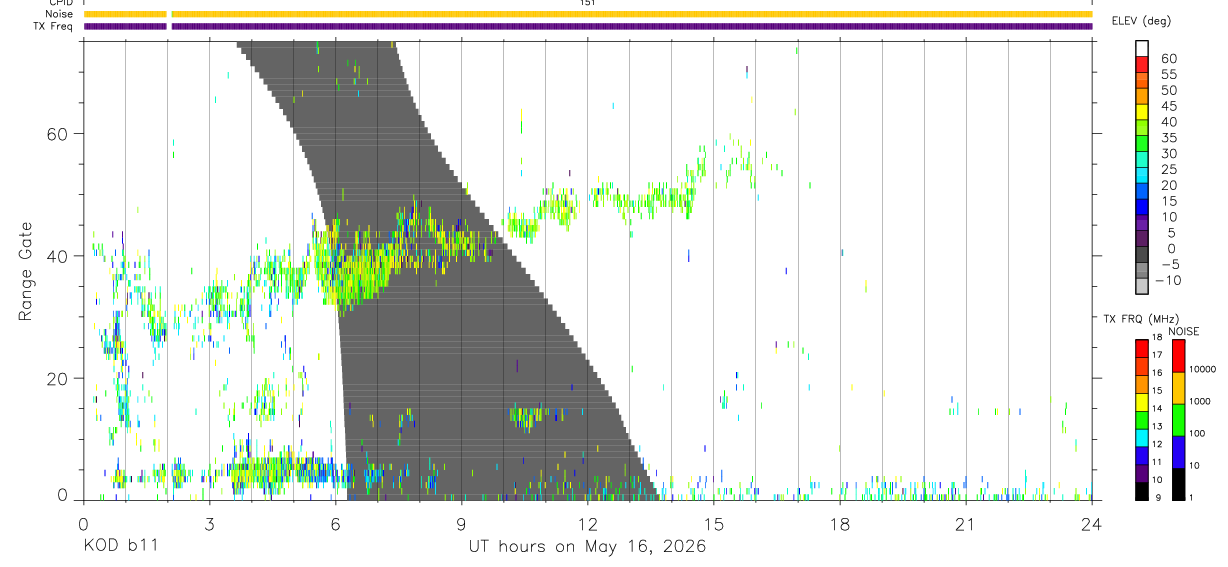Click the '50' label on the ELEV scale
Image resolution: width=1228 pixels, height=567 pixels.
point(1168,91)
